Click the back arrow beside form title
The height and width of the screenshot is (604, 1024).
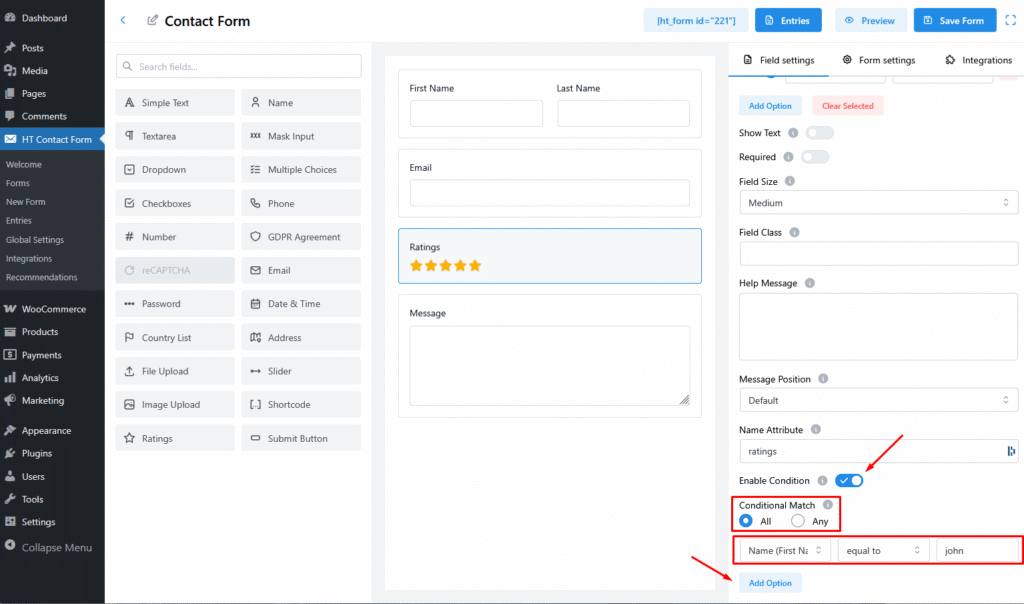(x=123, y=20)
